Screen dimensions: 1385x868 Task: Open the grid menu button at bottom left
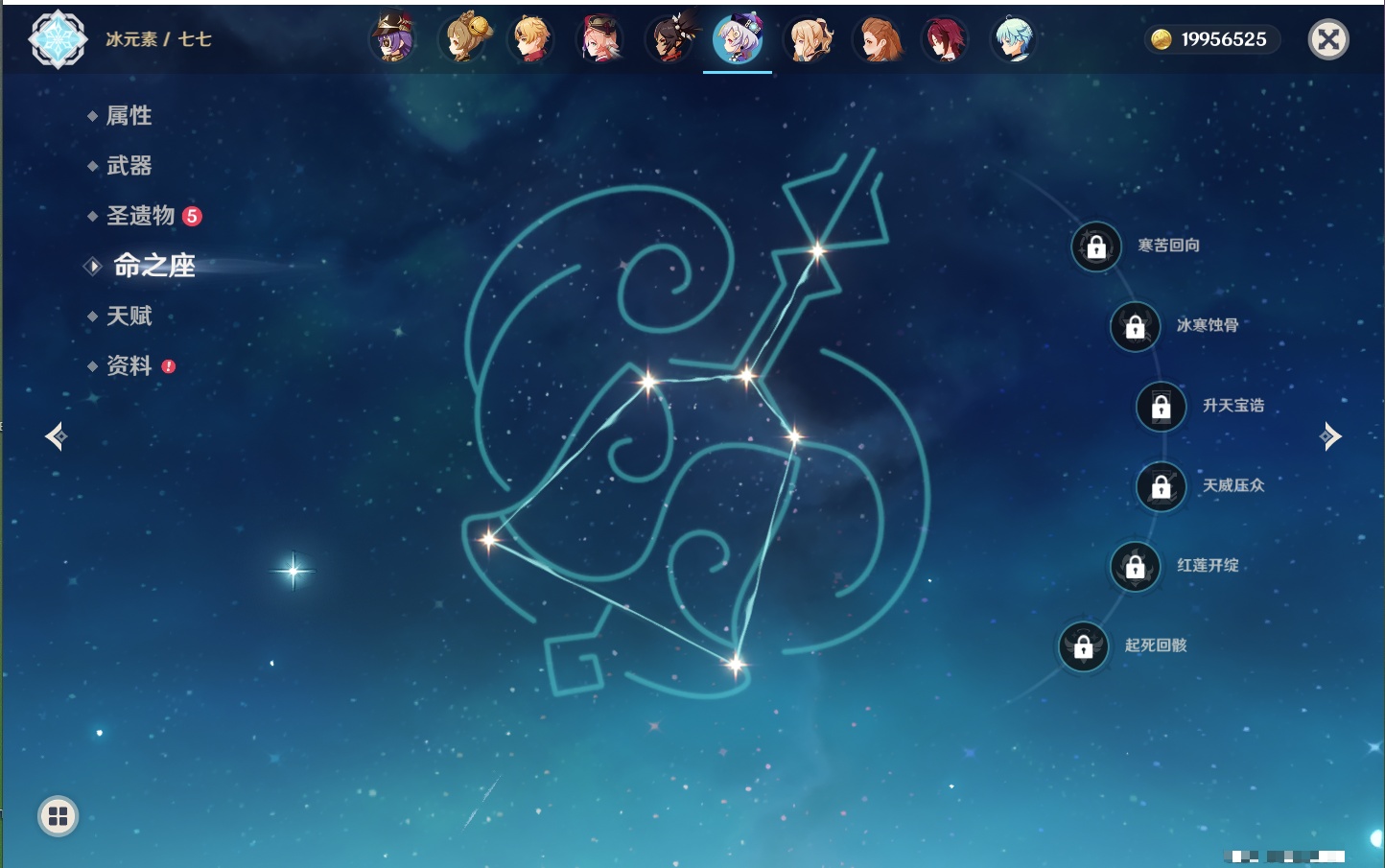(x=58, y=816)
